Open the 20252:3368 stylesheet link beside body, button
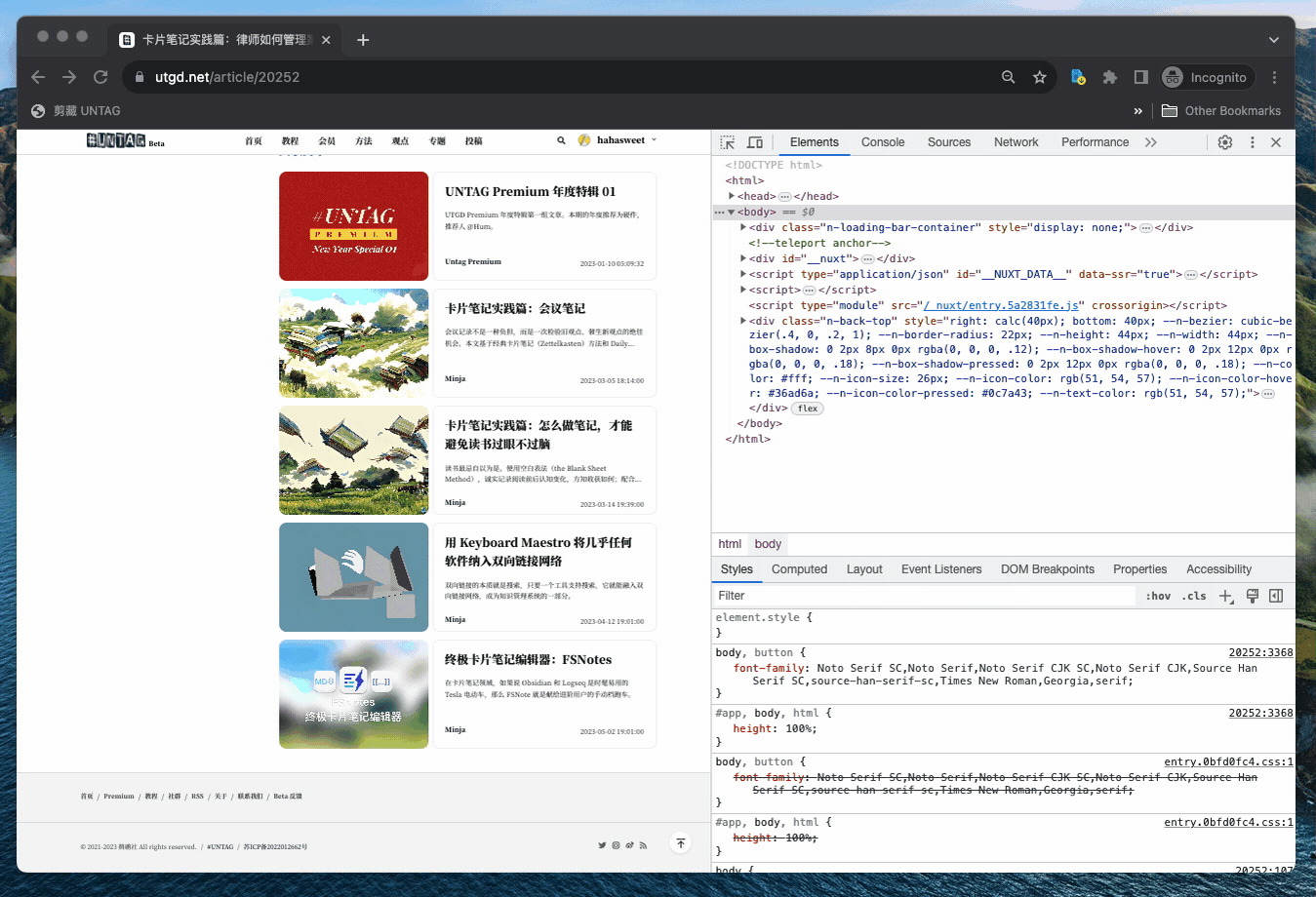The height and width of the screenshot is (897, 1316). (x=1260, y=652)
